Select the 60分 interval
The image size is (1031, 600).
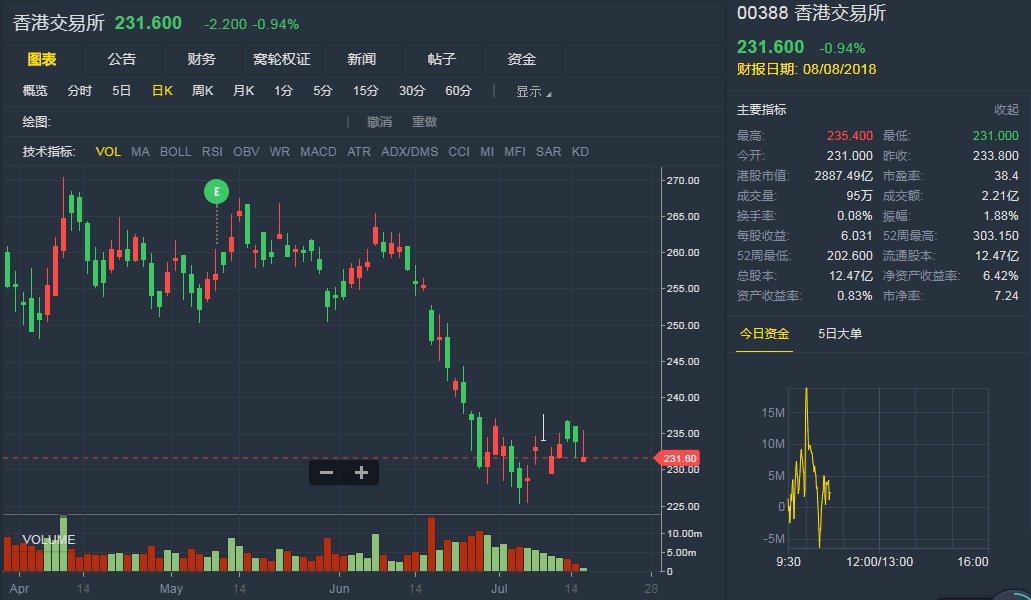[458, 91]
